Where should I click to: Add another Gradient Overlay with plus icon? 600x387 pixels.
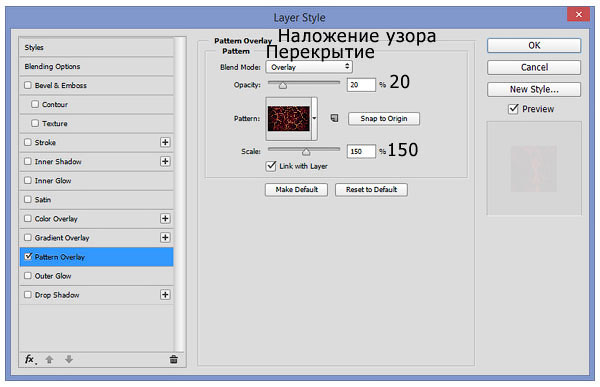pos(165,238)
